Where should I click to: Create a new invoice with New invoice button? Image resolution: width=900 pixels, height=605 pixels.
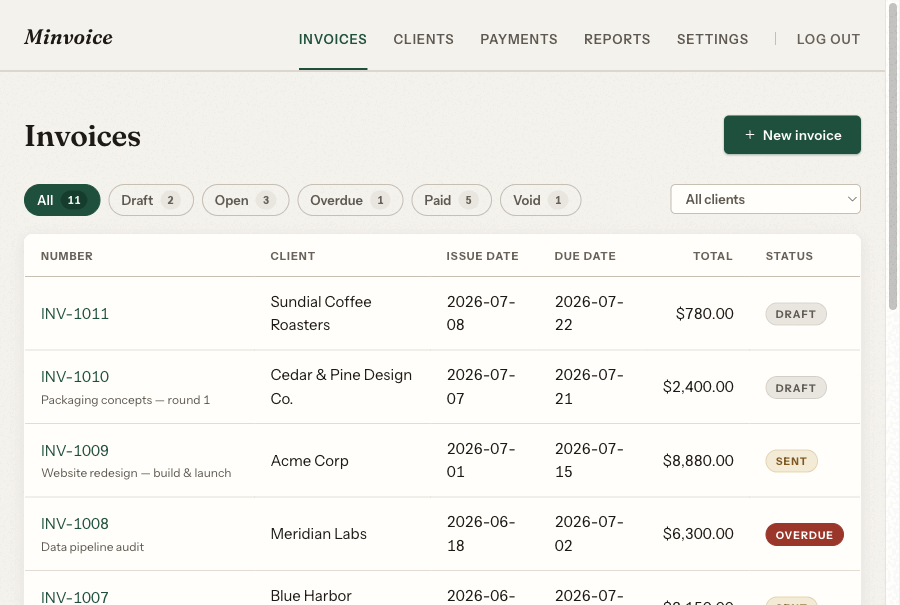(x=792, y=135)
